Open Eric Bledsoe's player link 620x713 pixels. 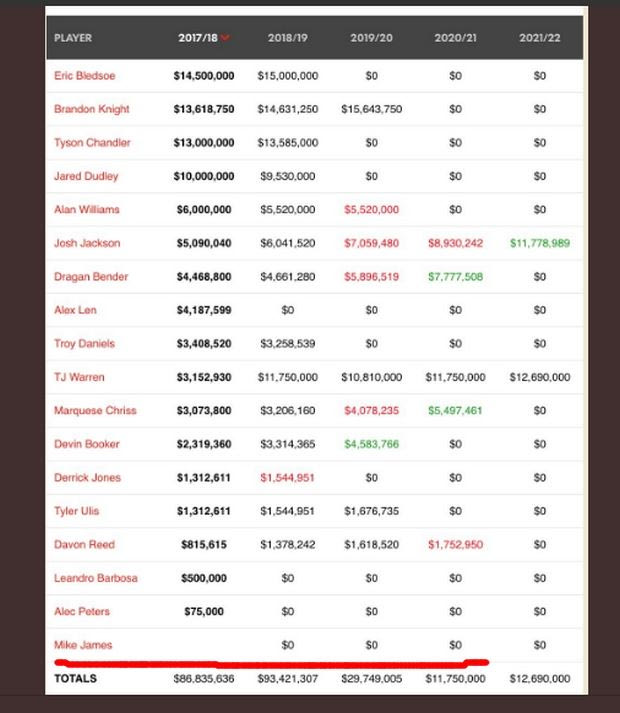point(85,75)
